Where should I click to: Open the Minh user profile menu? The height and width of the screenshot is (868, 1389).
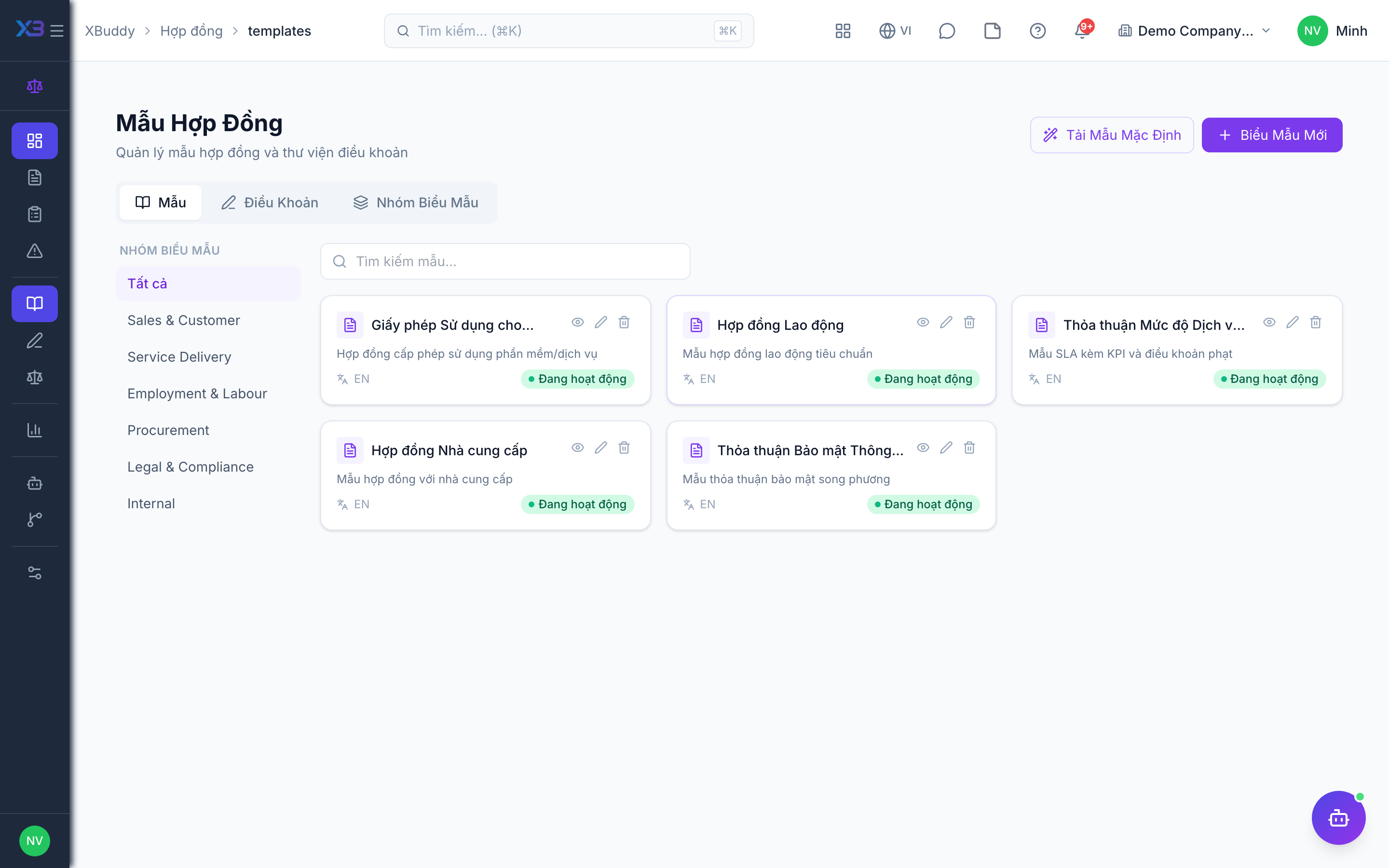pyautogui.click(x=1332, y=30)
